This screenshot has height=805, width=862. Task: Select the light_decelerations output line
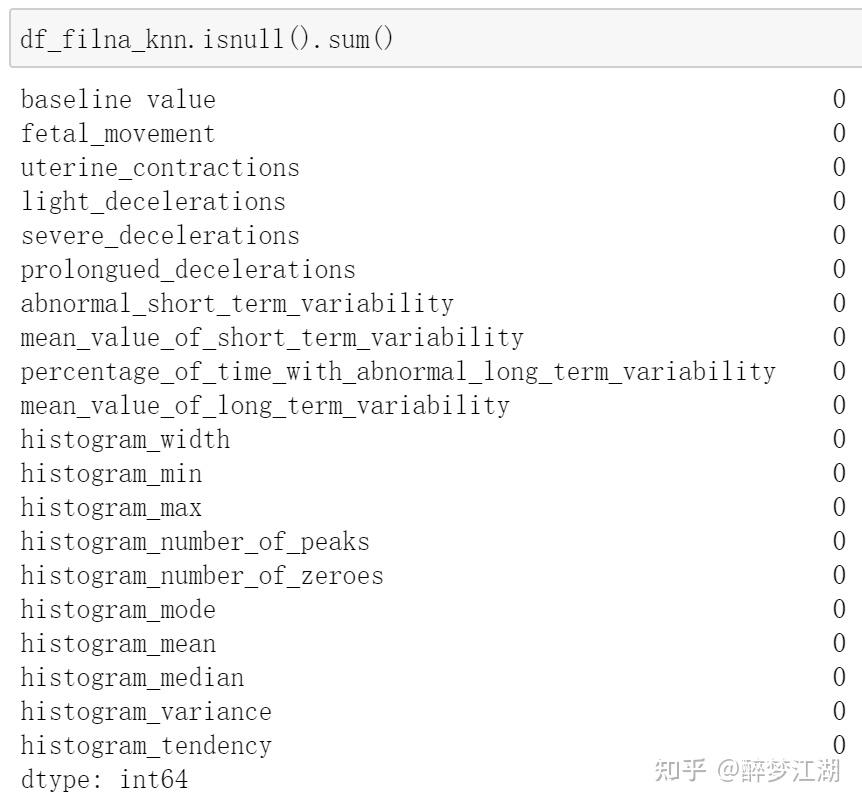(433, 202)
